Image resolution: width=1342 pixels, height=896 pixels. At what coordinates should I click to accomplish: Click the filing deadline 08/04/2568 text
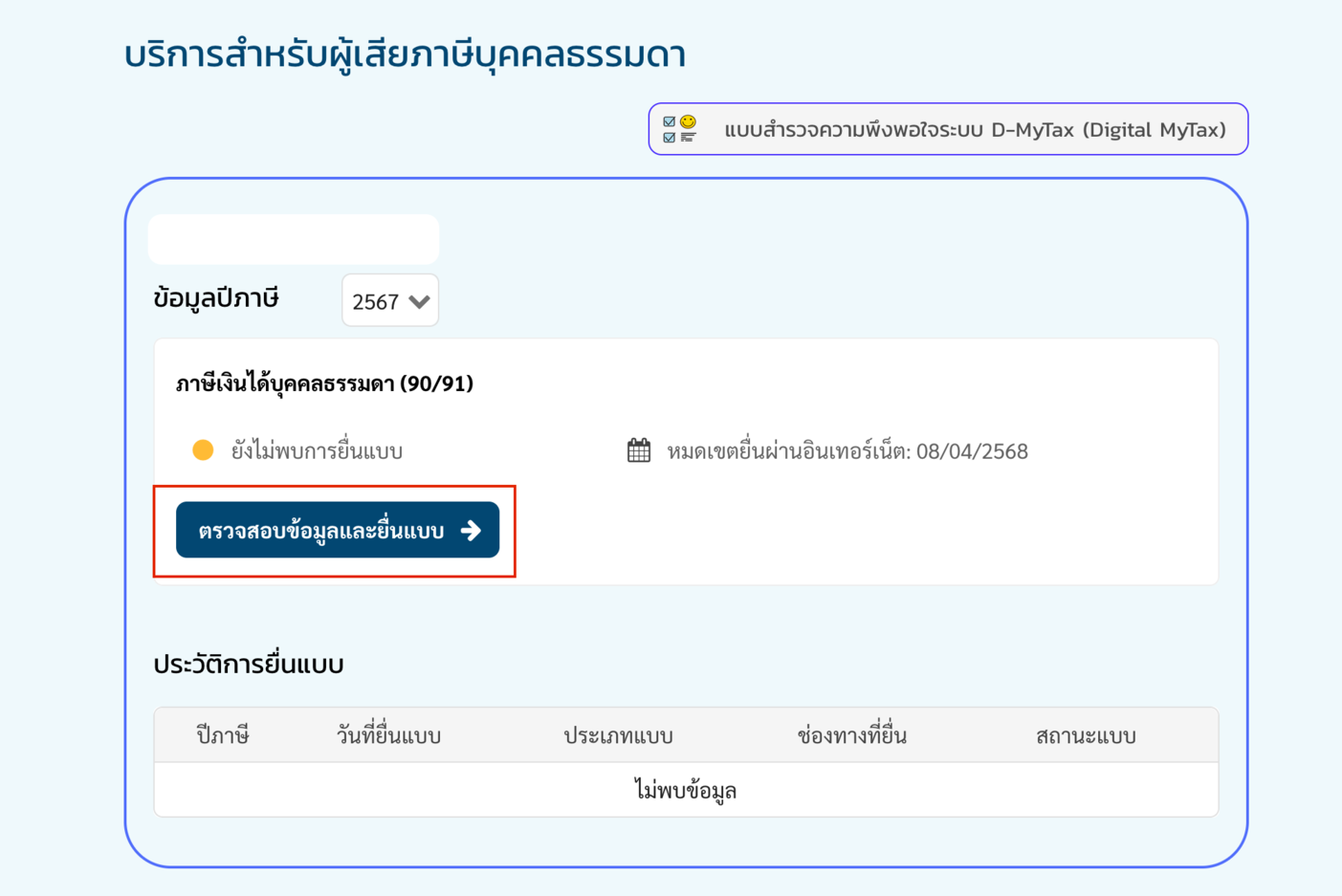coord(847,450)
